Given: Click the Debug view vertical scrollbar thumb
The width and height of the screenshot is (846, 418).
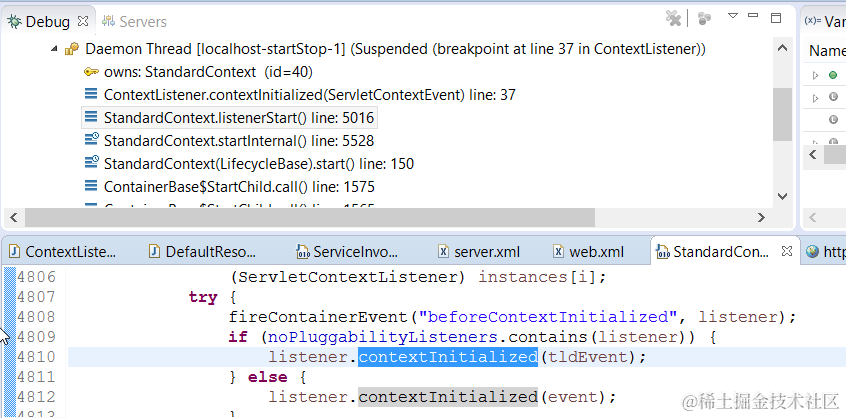Looking at the screenshot, I should [782, 114].
